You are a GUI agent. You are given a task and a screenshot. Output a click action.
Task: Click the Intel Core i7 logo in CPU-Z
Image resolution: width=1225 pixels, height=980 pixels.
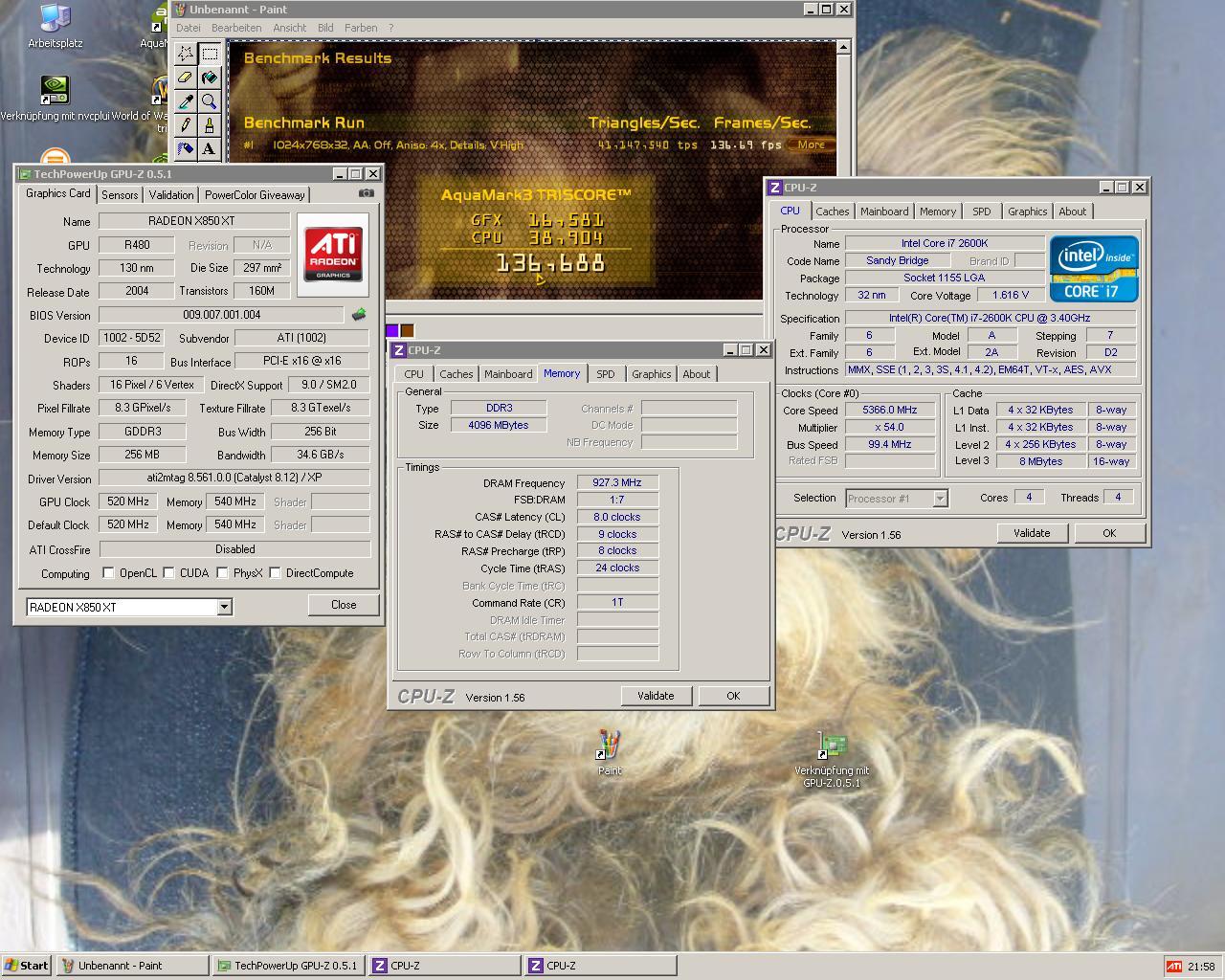[x=1094, y=269]
